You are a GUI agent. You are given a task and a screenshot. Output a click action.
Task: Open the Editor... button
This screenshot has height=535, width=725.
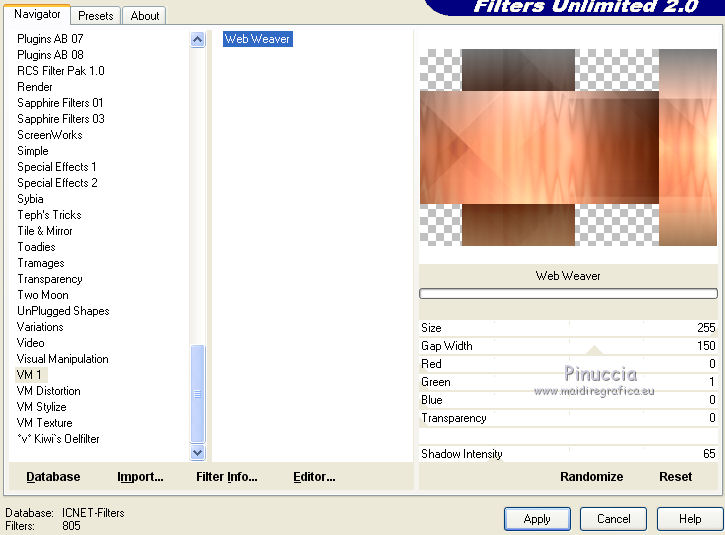point(314,477)
